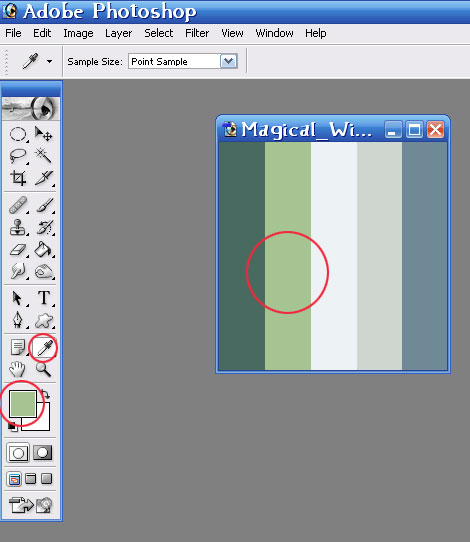Open the Filter menu
This screenshot has height=542, width=470.
197,33
